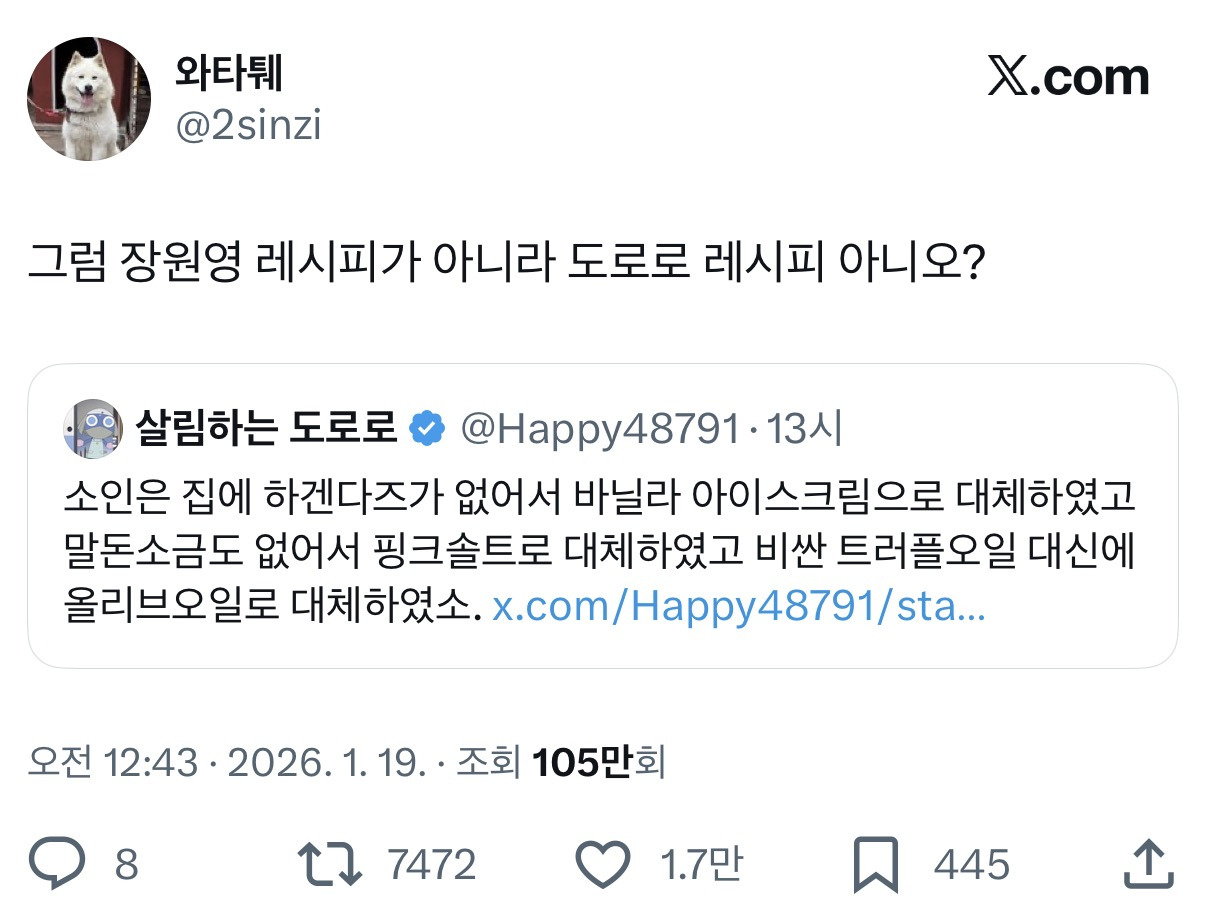
Task: View the 조회 105만회 view count
Action: click(560, 763)
